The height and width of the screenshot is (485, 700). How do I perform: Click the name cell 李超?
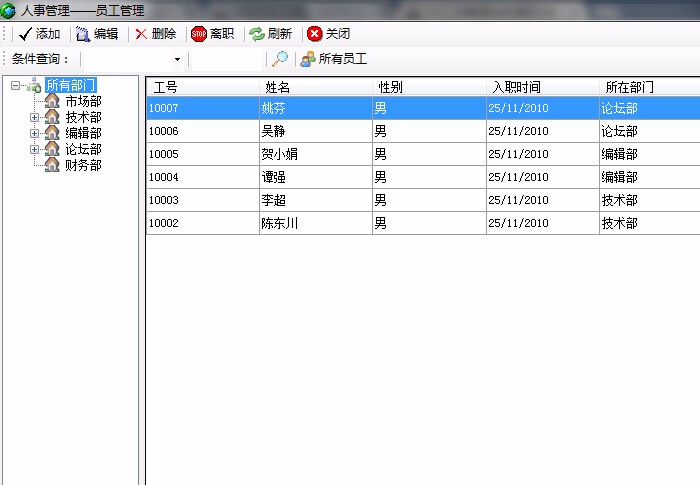[316, 200]
